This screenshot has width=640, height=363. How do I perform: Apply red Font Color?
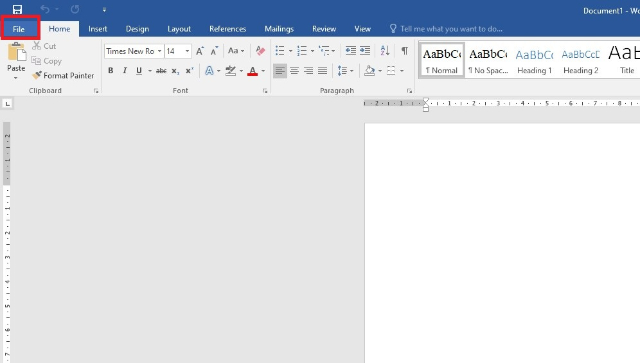coord(253,71)
